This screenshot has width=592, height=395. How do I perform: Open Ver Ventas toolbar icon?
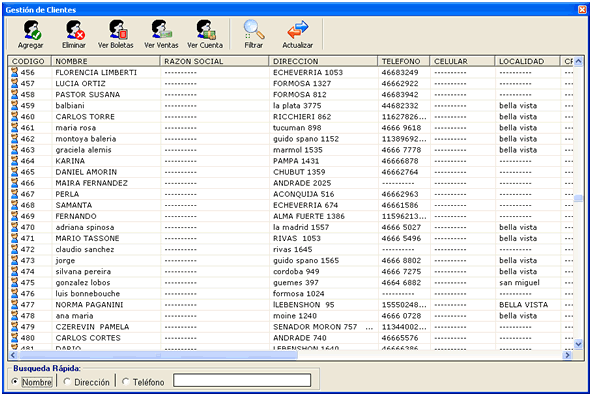pos(161,30)
